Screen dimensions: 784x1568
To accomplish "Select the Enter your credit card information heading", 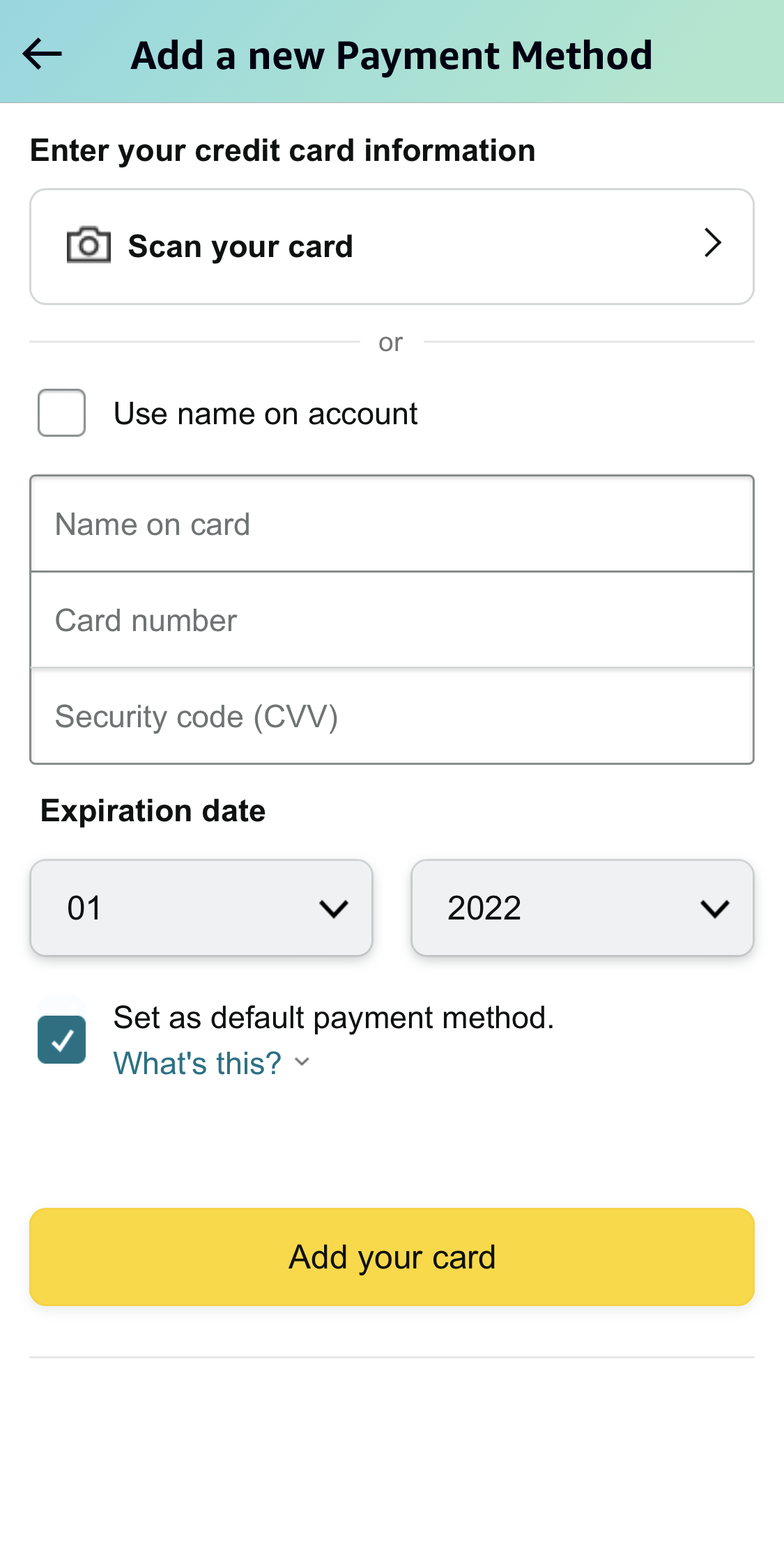I will pos(282,150).
